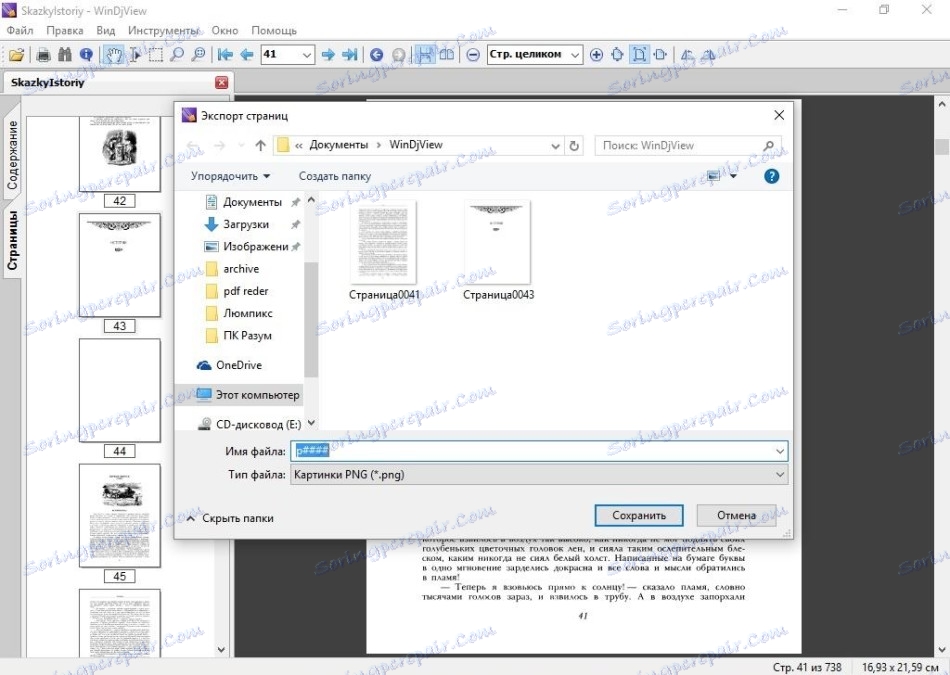
Task: Toggle facing pages view mode
Action: coord(446,55)
